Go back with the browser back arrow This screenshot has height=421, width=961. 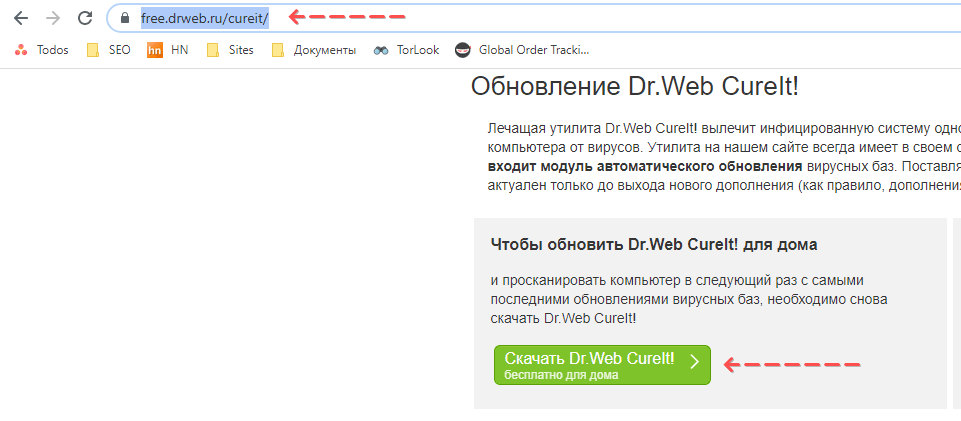pos(21,18)
